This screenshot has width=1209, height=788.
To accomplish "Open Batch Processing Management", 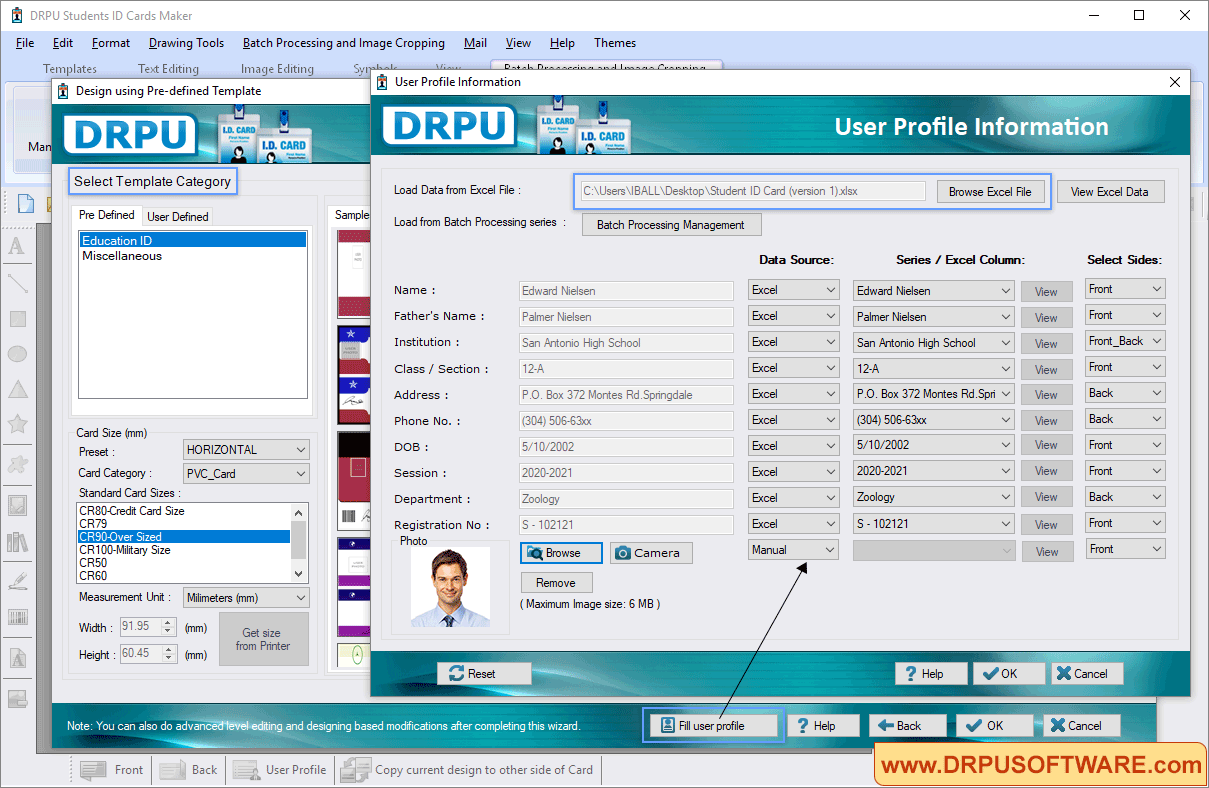I will point(671,225).
